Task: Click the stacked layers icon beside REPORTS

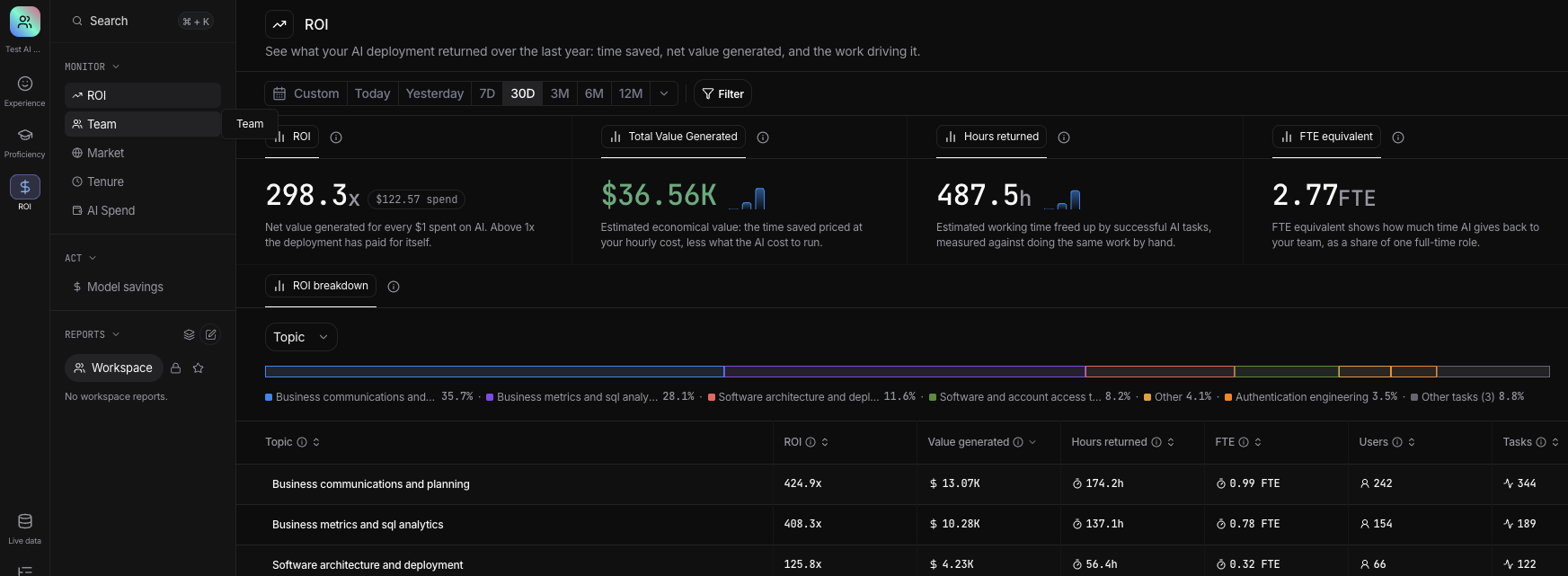Action: pos(189,334)
